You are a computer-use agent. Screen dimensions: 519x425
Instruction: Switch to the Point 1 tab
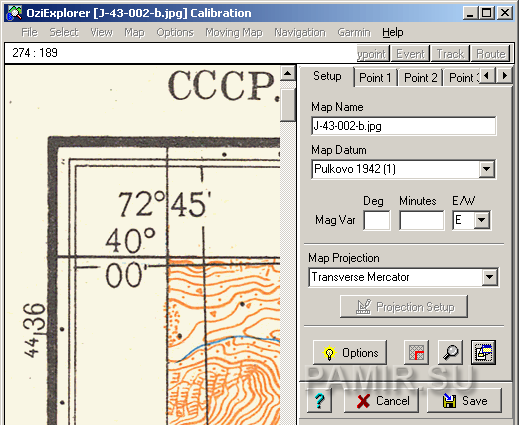tap(375, 78)
